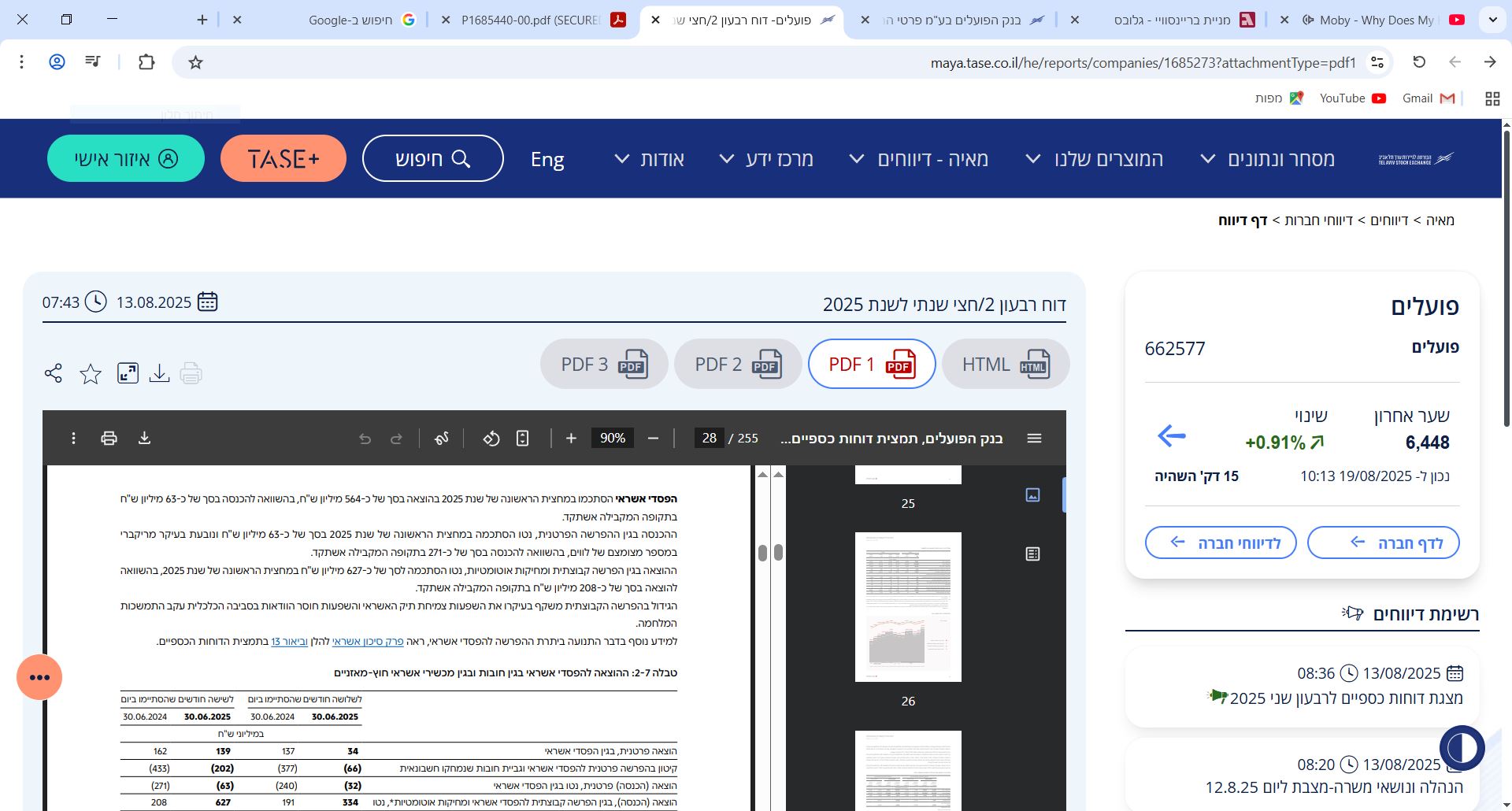Open לדיווחי חברה company reports

(1221, 543)
